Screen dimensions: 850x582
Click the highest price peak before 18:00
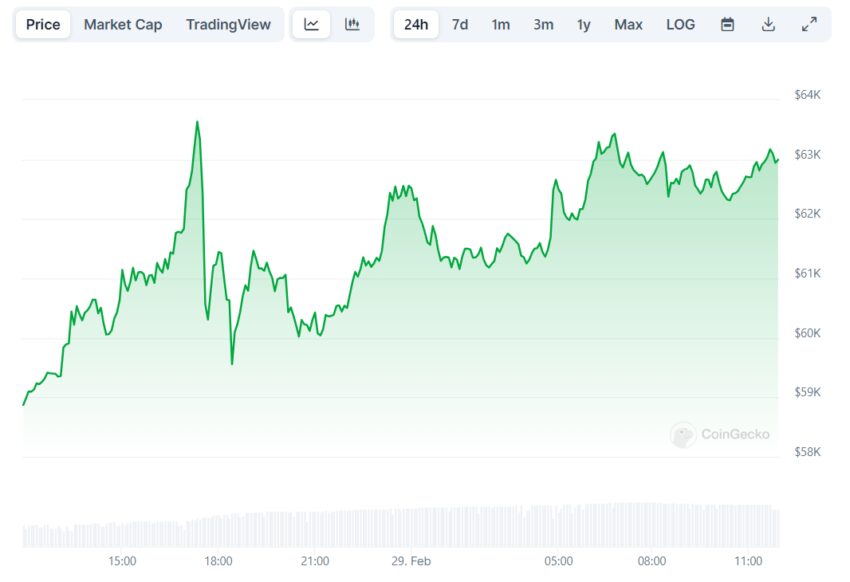coord(197,122)
